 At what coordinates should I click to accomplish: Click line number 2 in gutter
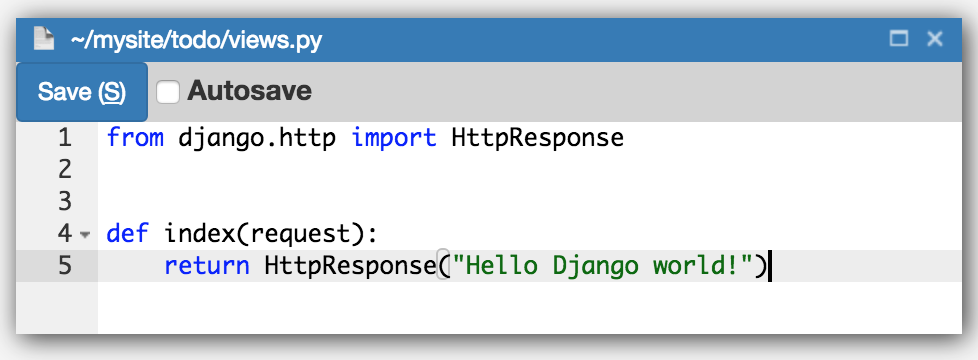65,169
